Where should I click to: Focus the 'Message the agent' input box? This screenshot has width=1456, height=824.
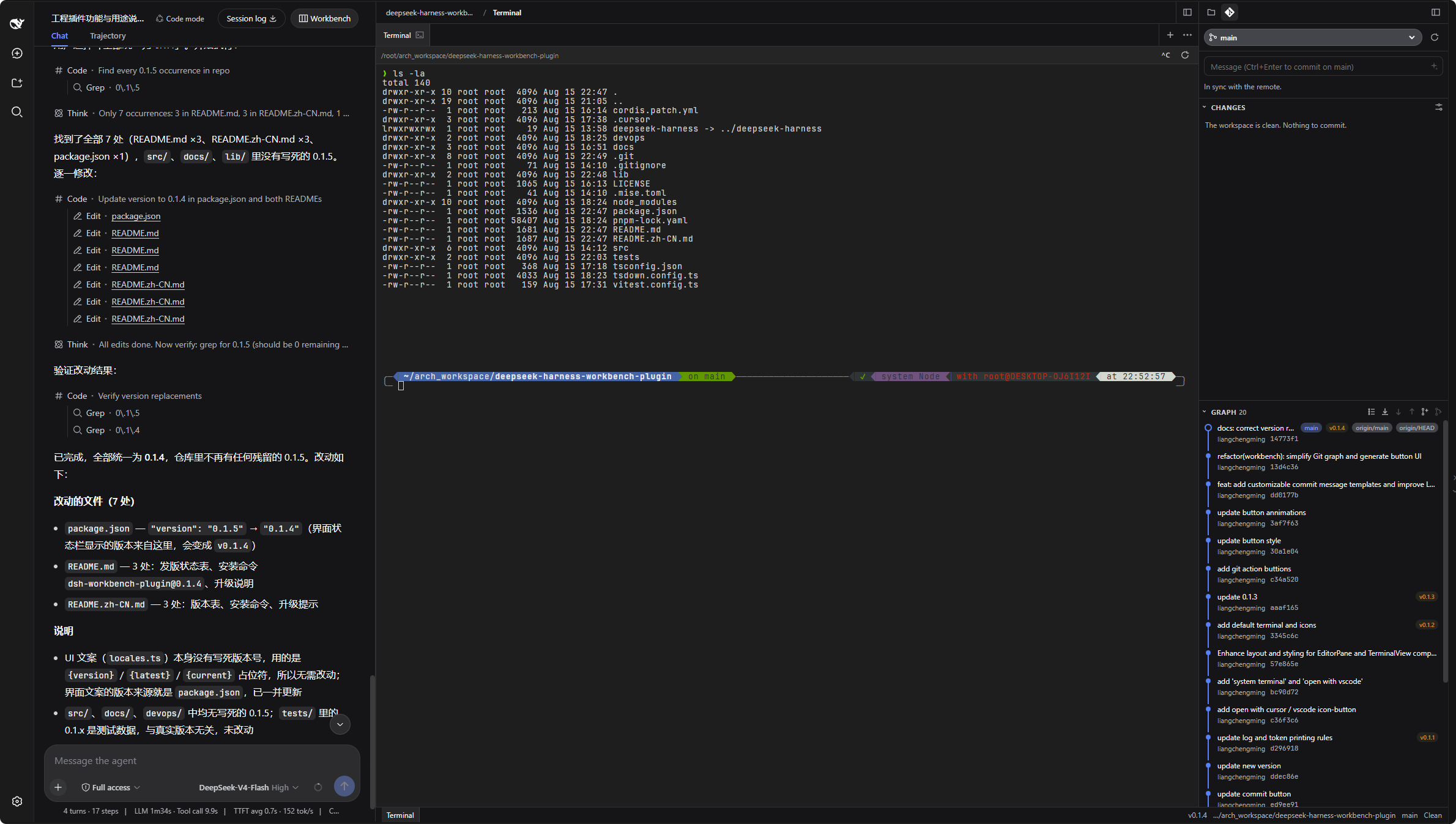point(202,760)
